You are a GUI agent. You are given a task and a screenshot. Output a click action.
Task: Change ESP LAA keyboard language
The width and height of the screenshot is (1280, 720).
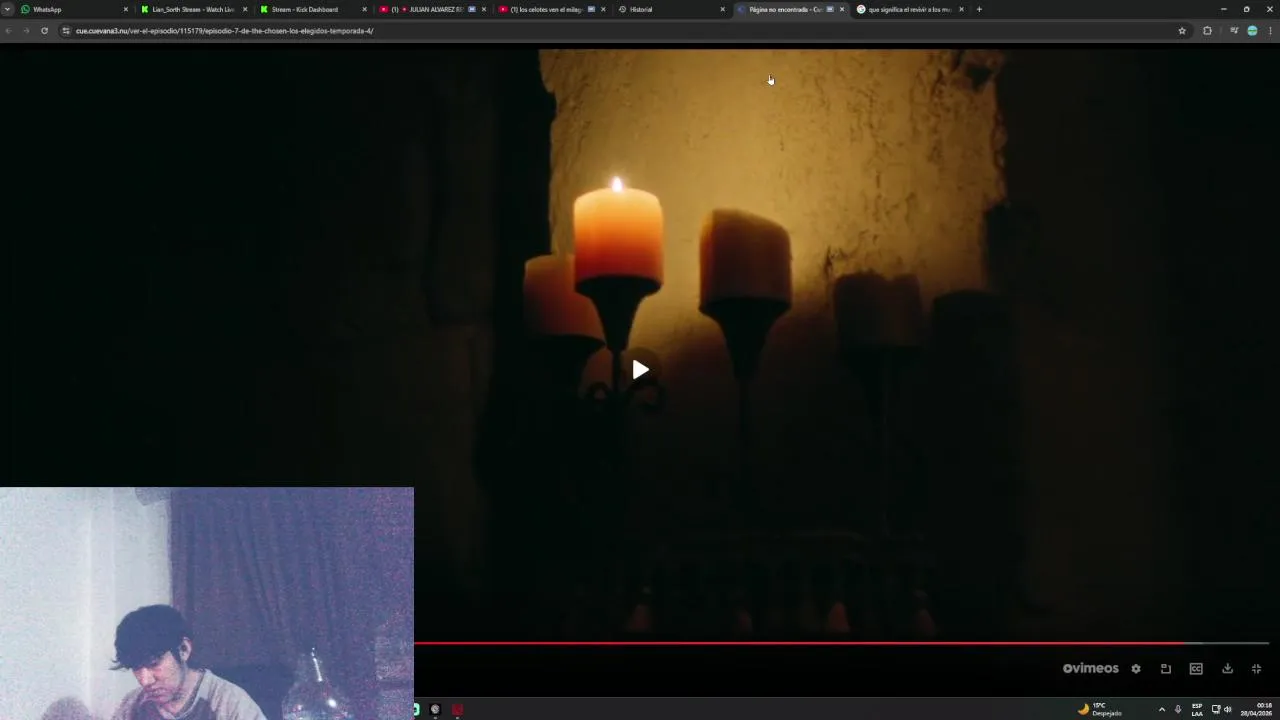1197,709
